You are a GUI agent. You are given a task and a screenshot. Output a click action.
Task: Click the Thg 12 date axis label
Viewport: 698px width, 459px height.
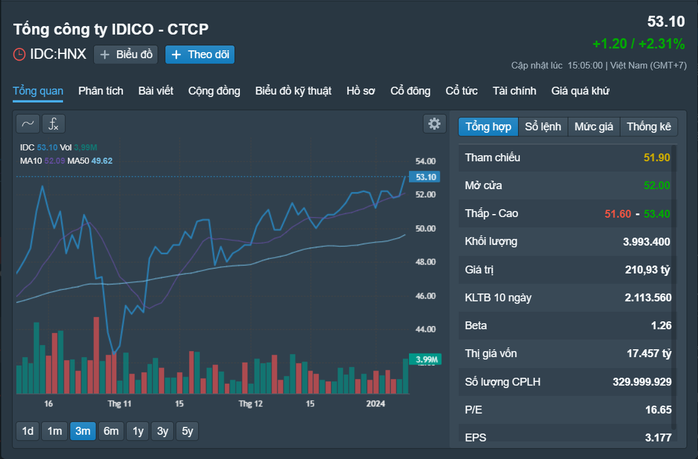[251, 404]
